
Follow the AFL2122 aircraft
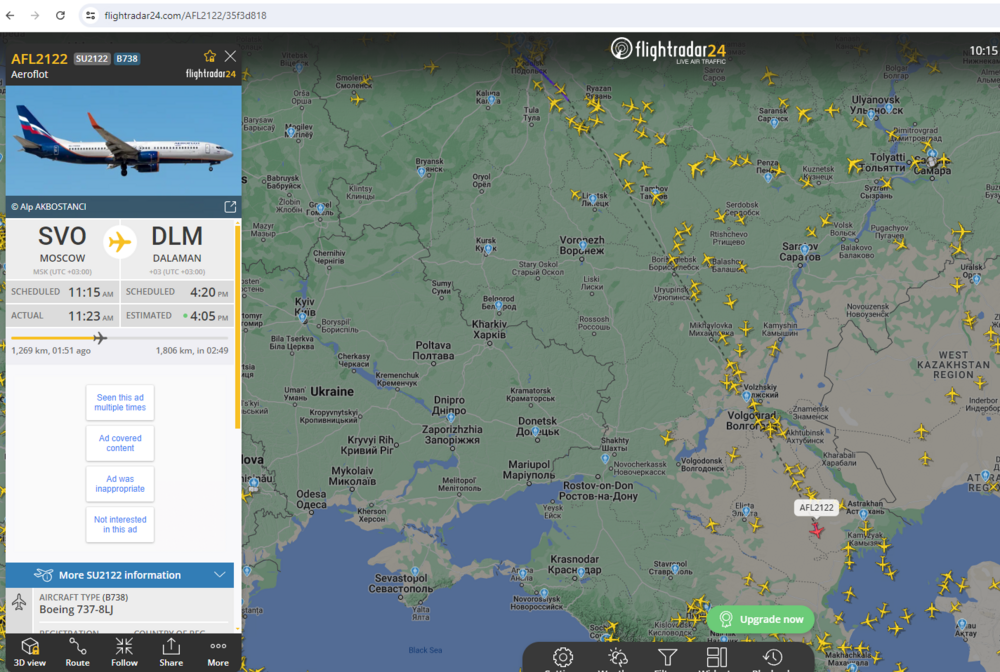[x=124, y=652]
